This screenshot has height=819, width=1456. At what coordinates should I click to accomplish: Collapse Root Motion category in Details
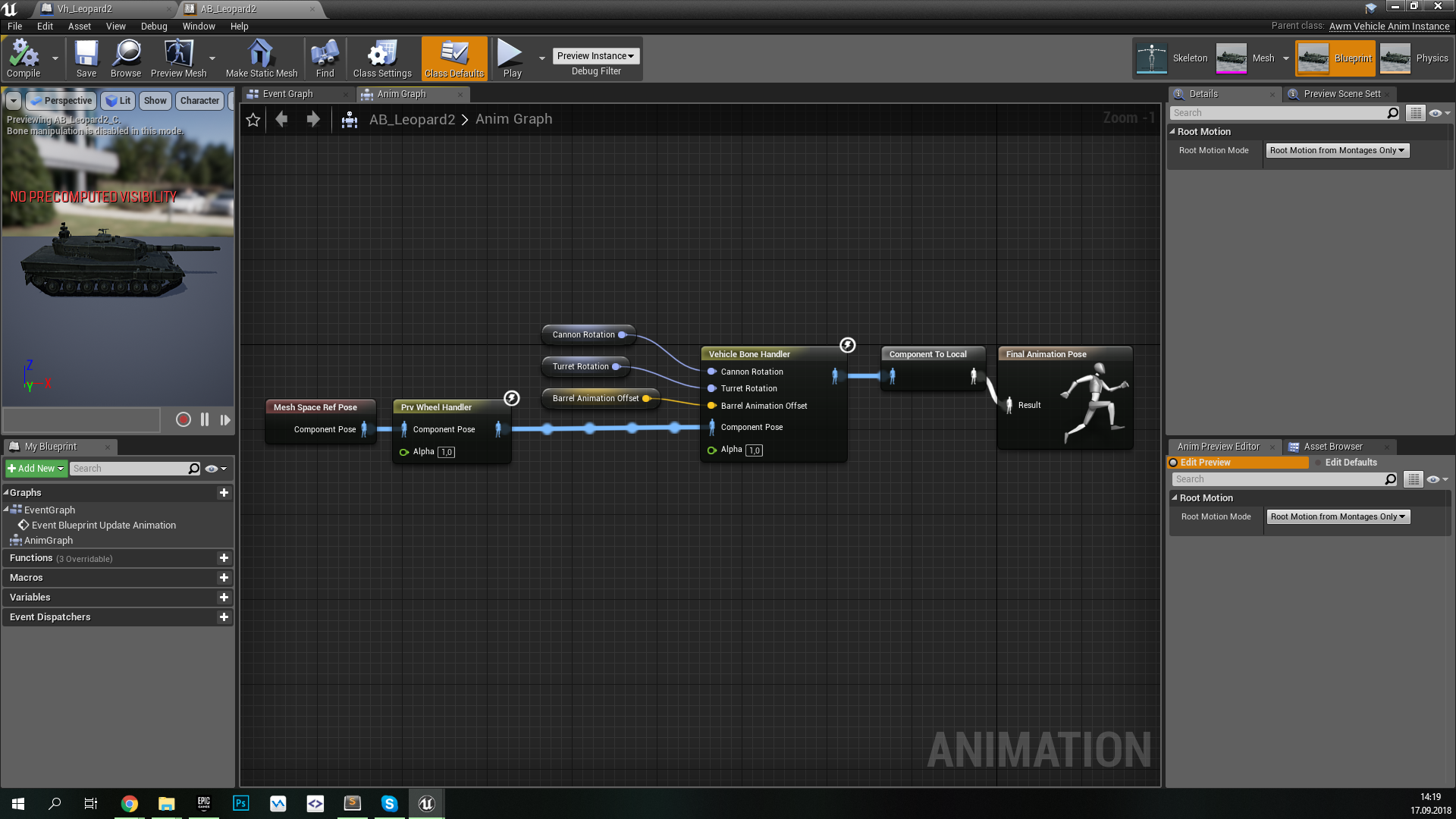point(1172,132)
